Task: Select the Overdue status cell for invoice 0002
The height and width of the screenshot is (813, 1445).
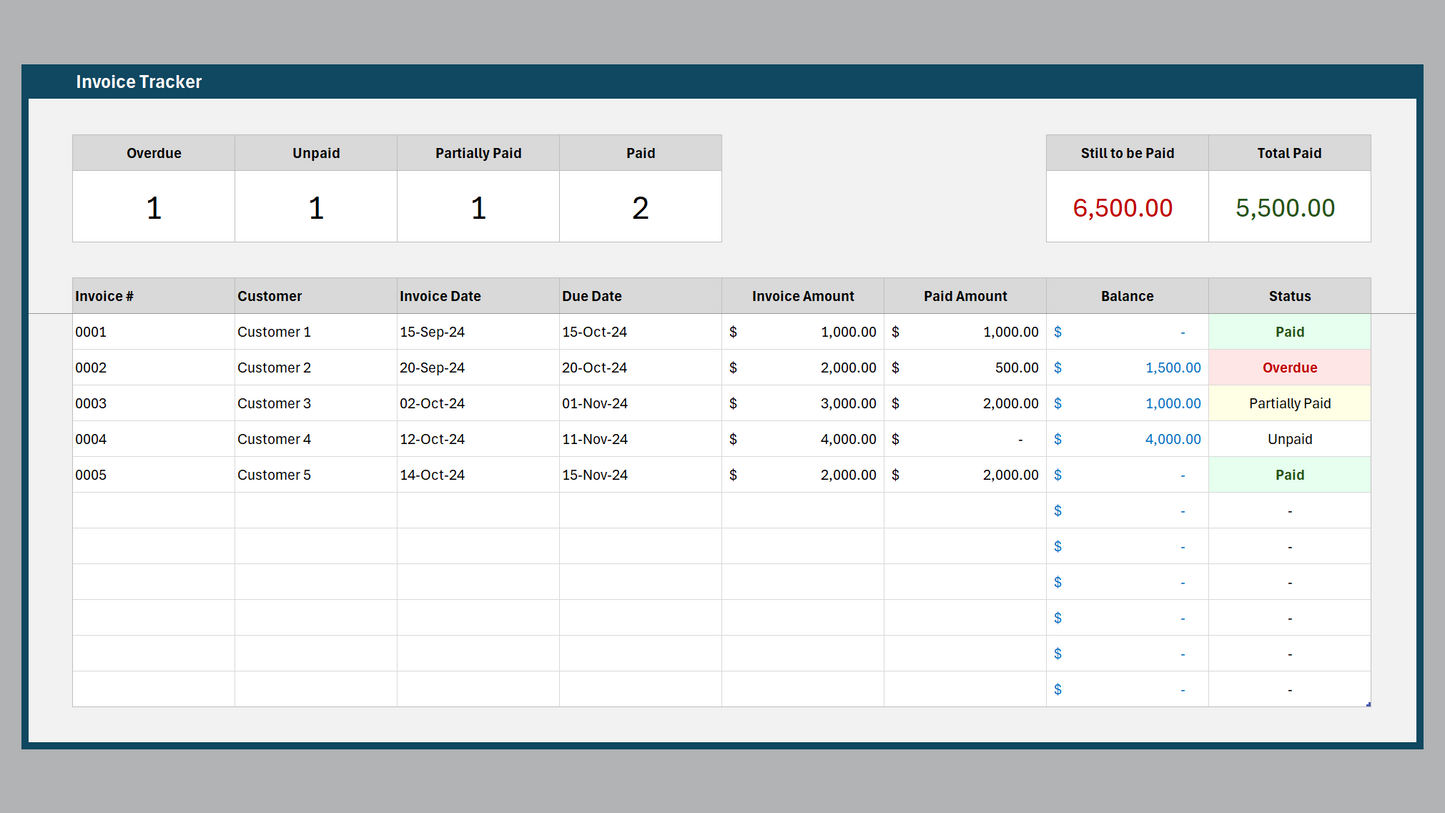Action: 1289,368
